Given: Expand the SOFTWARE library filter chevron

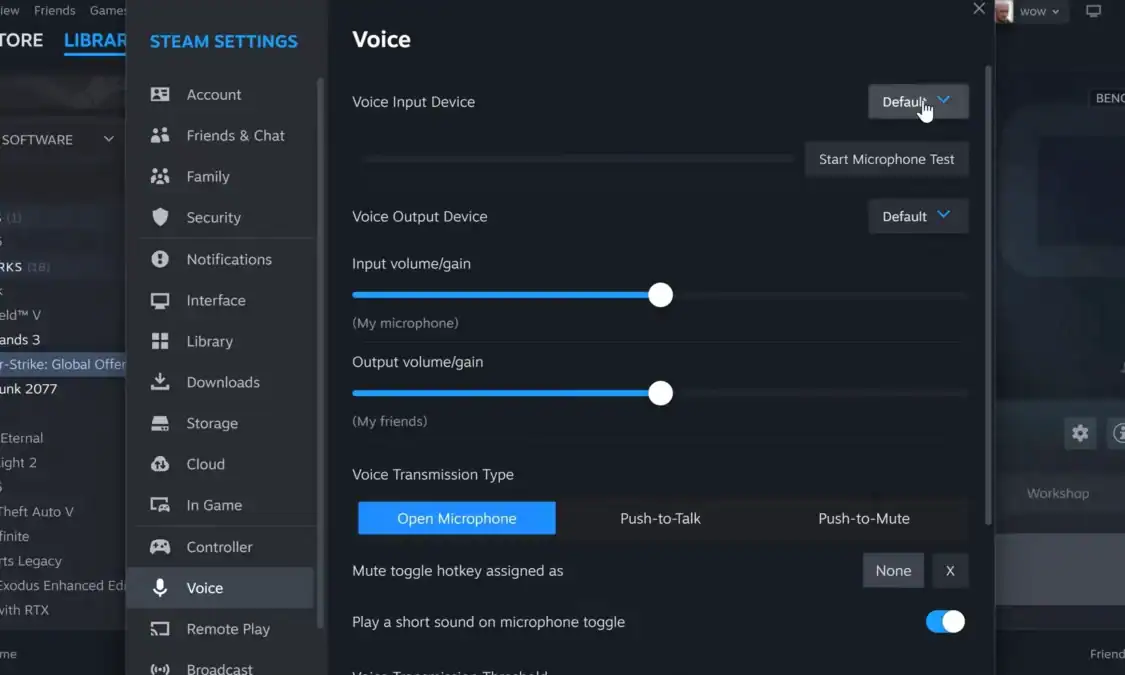Looking at the screenshot, I should [x=108, y=139].
